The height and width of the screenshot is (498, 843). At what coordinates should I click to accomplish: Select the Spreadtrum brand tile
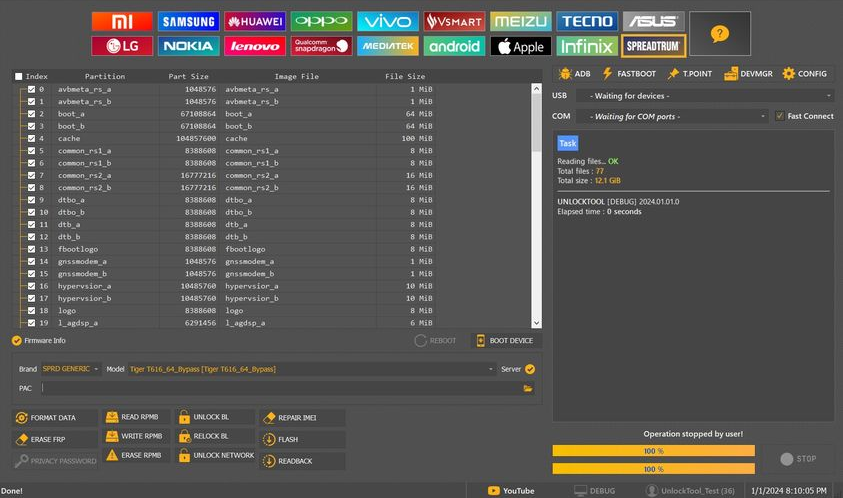click(653, 46)
